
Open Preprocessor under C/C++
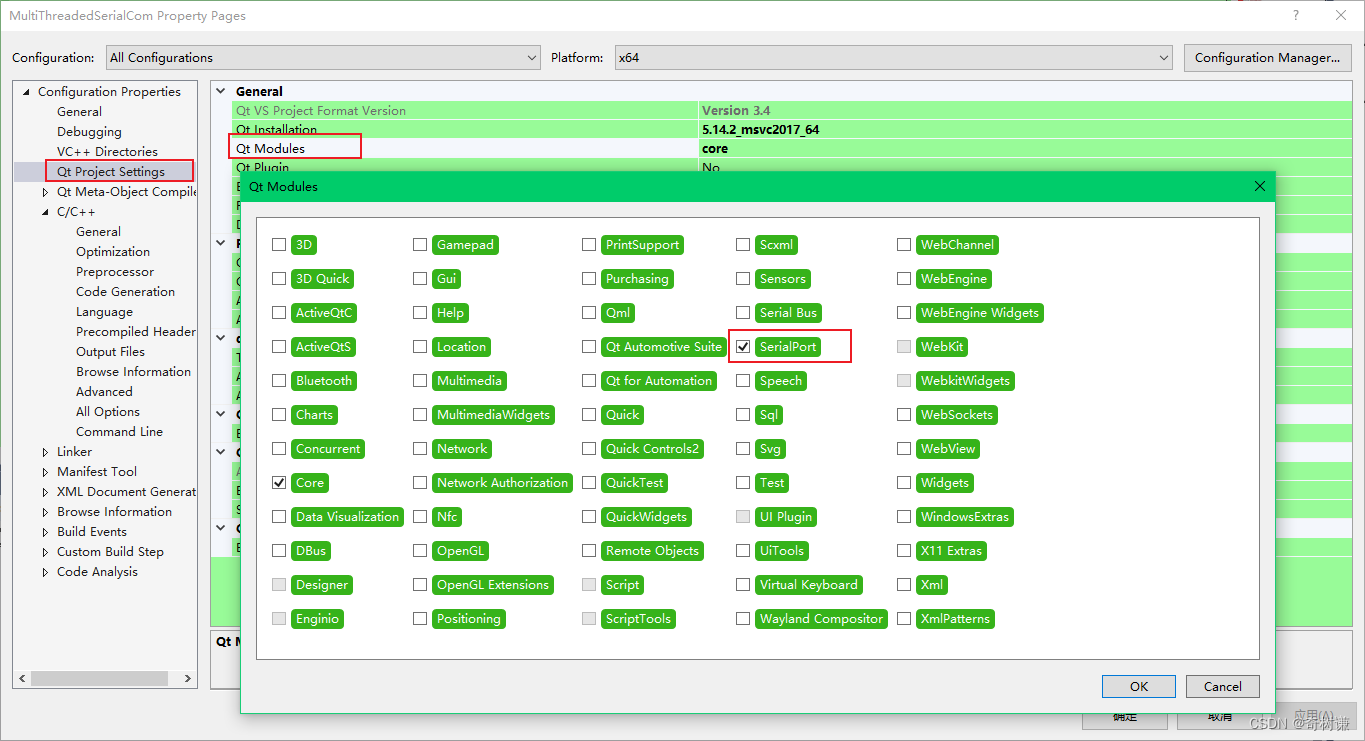(115, 272)
